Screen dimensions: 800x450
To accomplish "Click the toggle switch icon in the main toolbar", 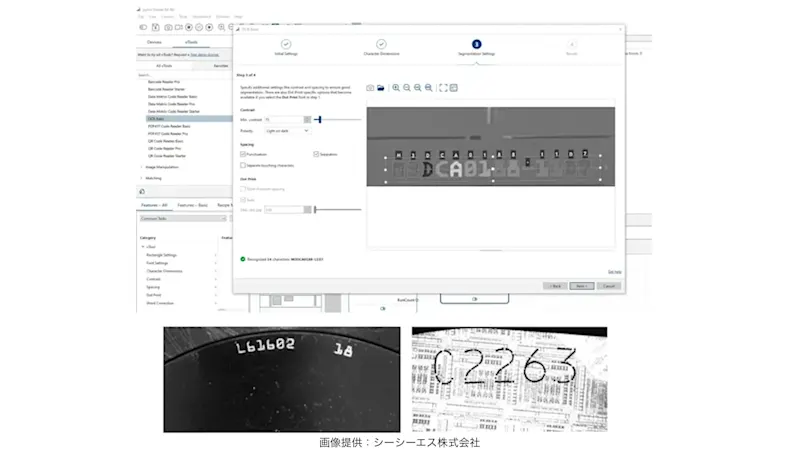I will [143, 27].
